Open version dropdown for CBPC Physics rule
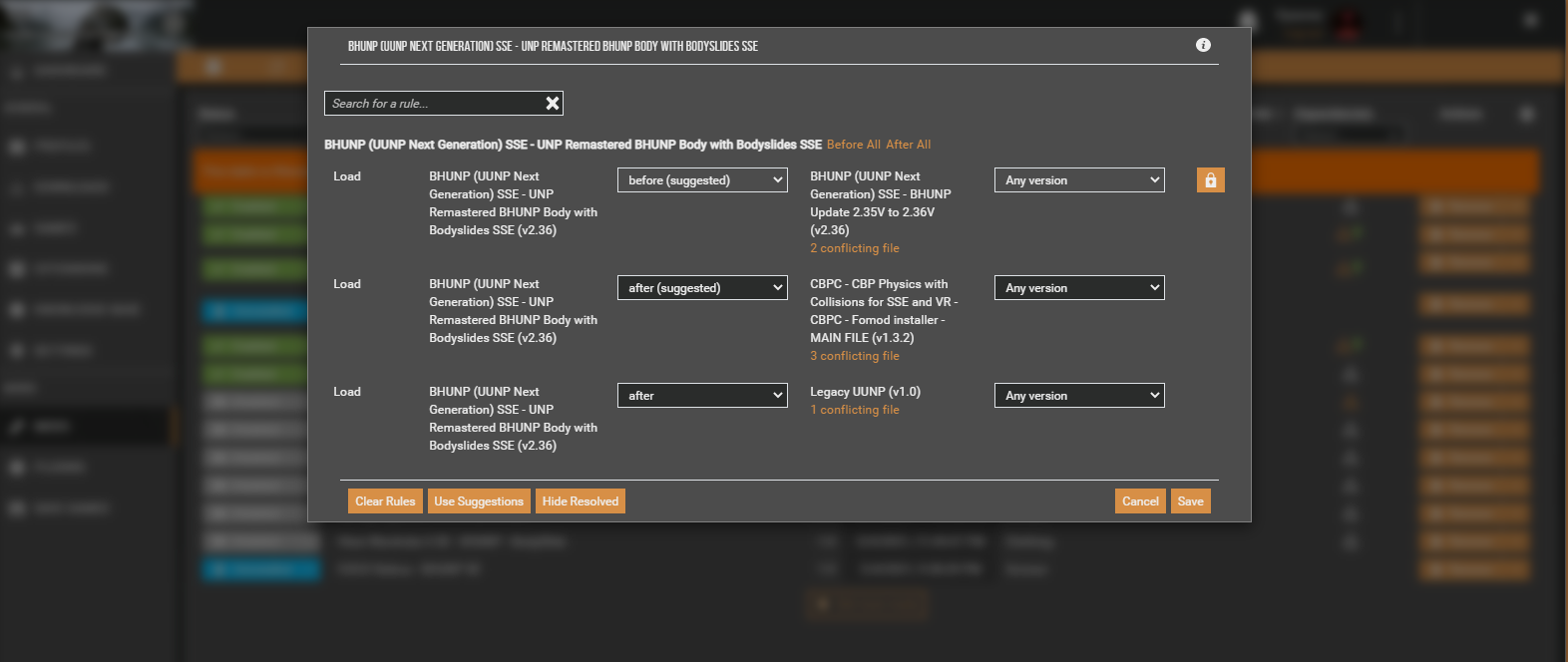 click(1079, 288)
